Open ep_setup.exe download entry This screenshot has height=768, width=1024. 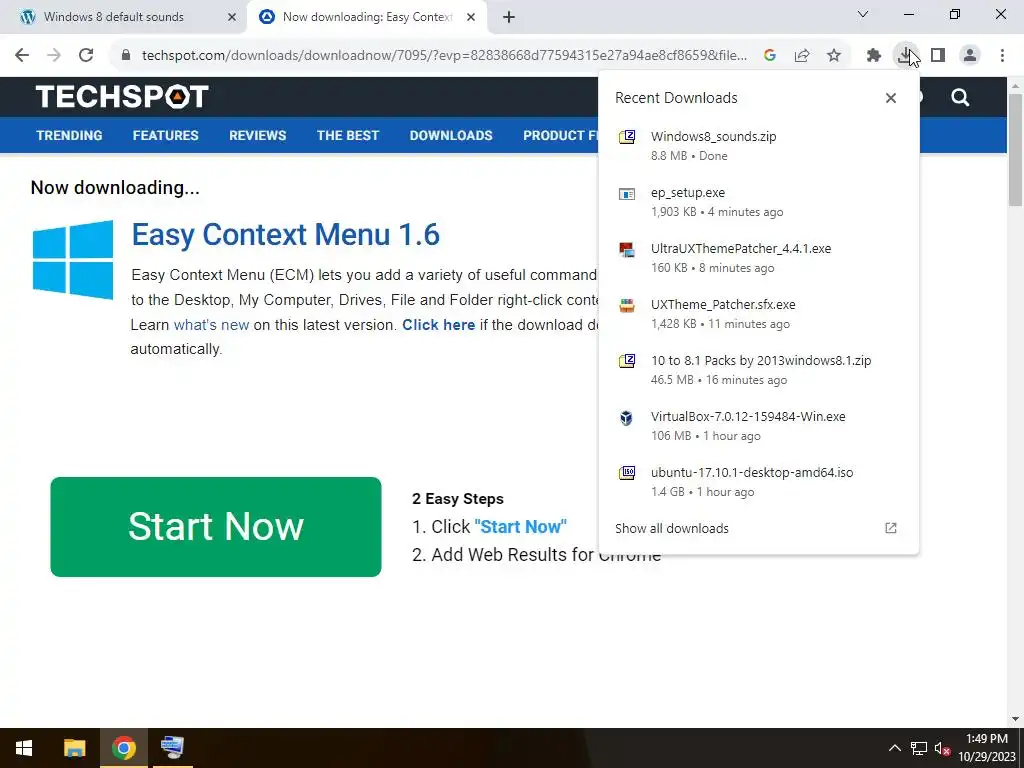pyautogui.click(x=758, y=202)
